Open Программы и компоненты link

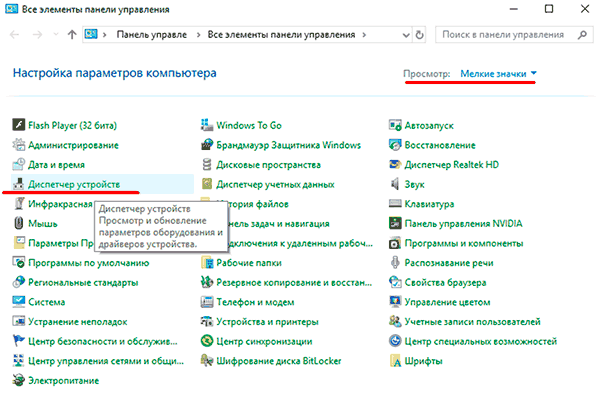coord(464,243)
